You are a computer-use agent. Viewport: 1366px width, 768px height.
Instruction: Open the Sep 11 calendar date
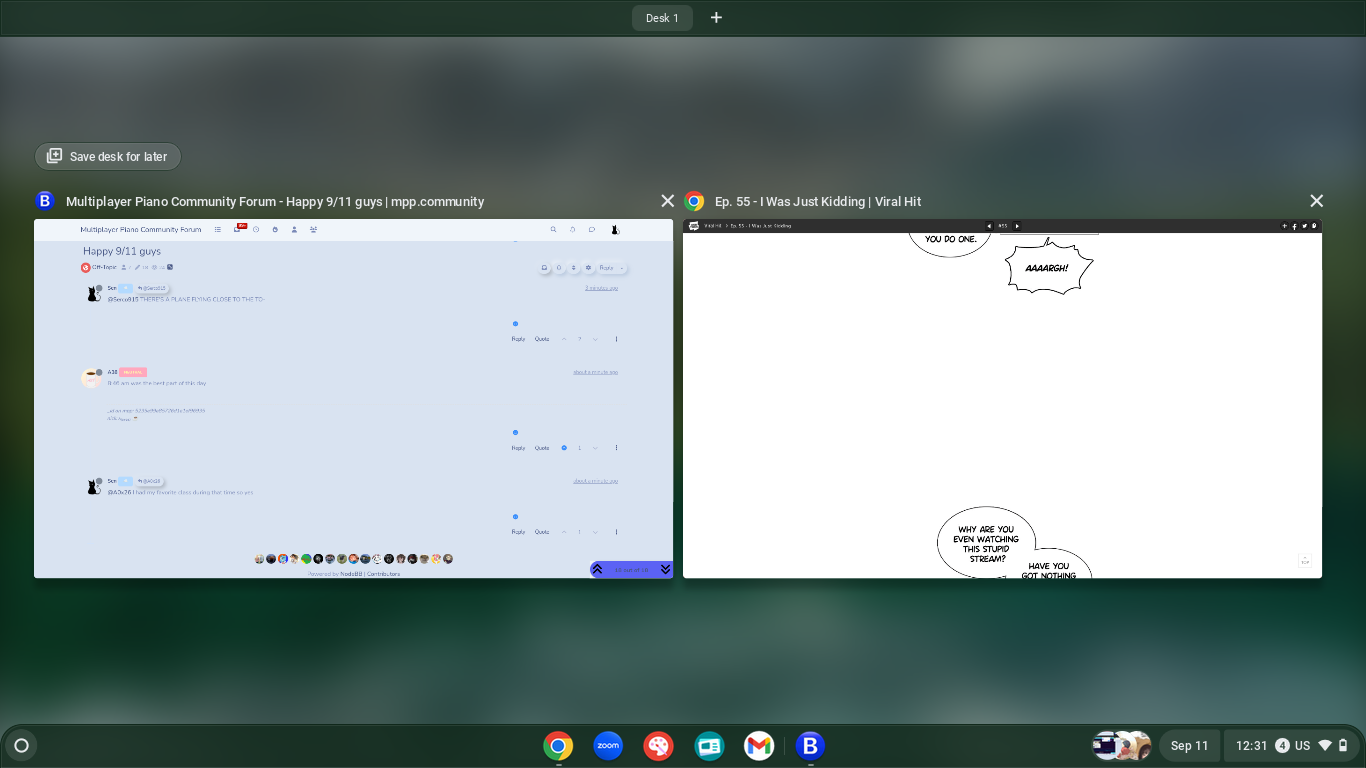click(1189, 746)
